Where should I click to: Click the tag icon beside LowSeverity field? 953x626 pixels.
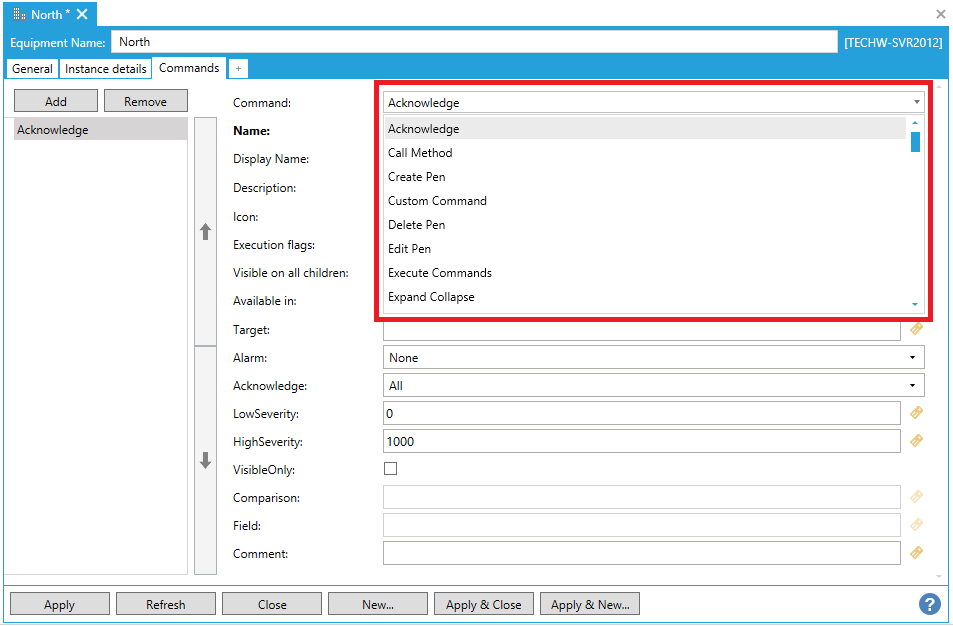[916, 413]
